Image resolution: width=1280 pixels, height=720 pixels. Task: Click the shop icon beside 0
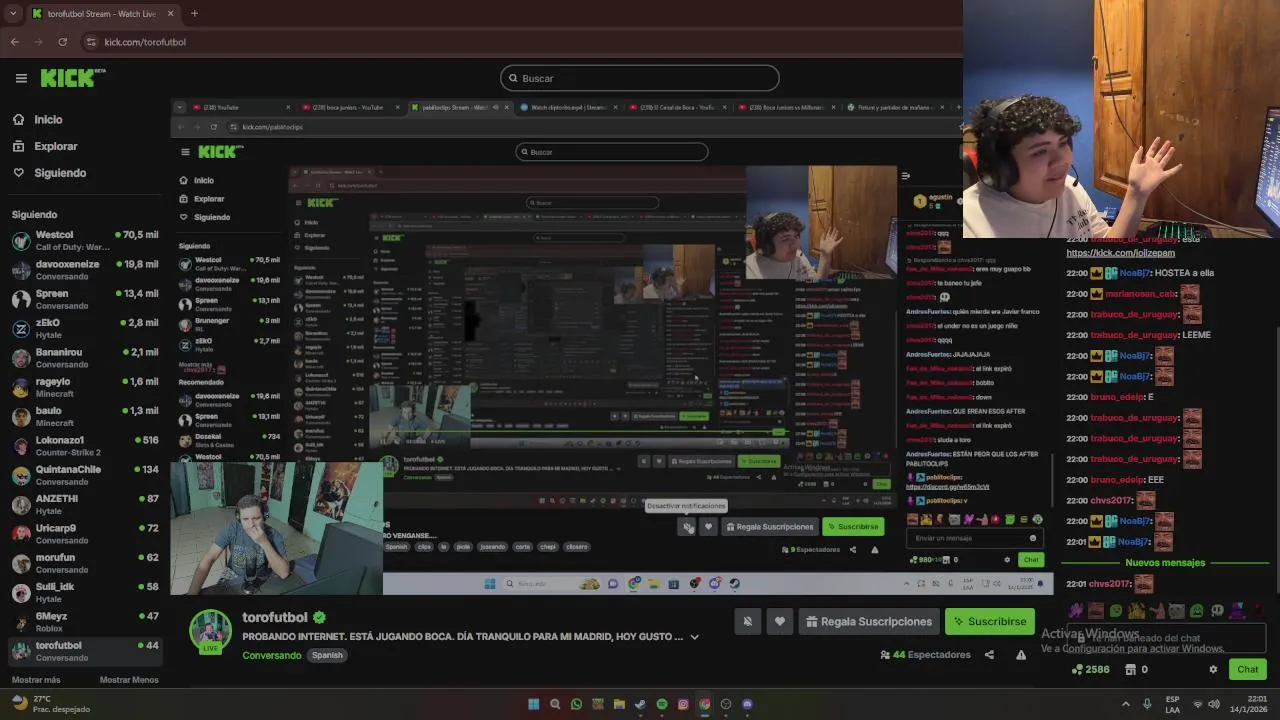1131,669
